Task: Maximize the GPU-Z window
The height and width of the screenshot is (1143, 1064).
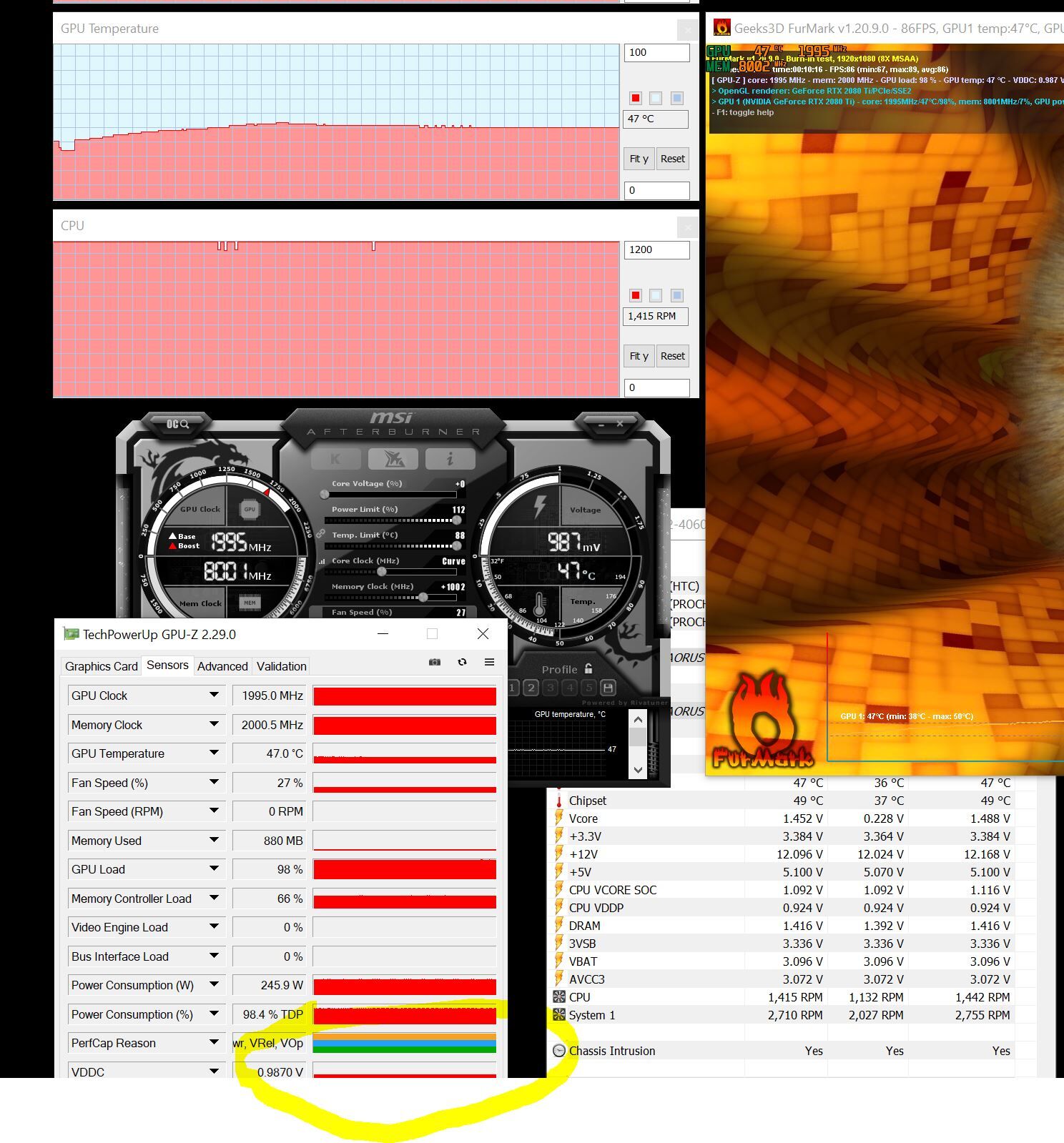Action: point(432,633)
